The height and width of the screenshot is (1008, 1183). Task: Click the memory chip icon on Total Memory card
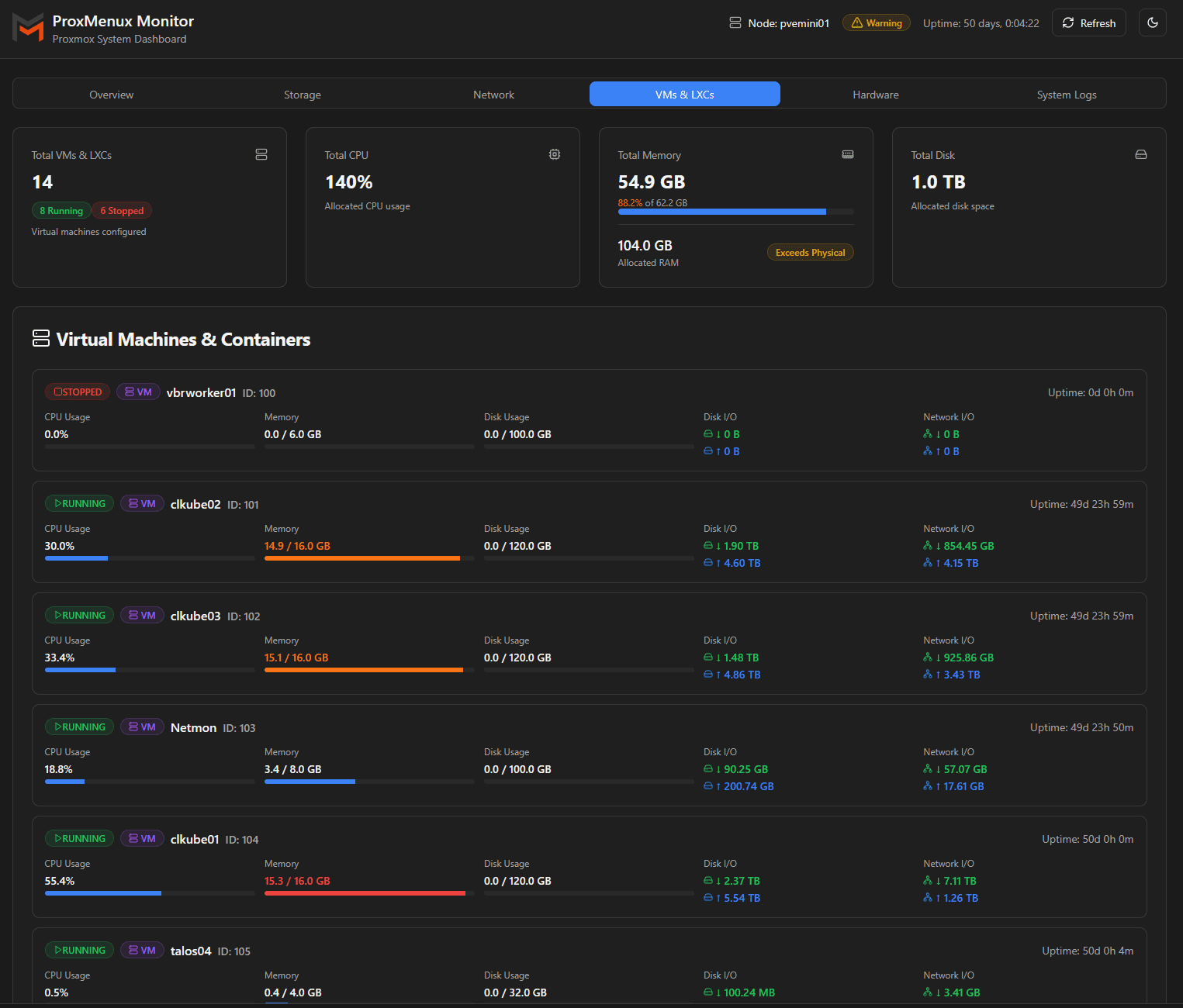pos(847,154)
